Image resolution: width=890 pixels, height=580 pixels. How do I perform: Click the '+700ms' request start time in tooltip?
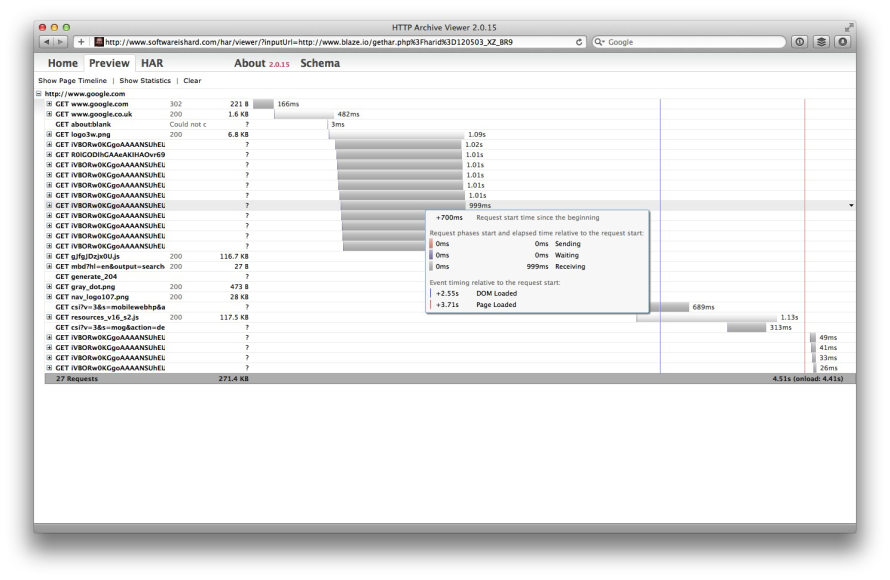[449, 217]
